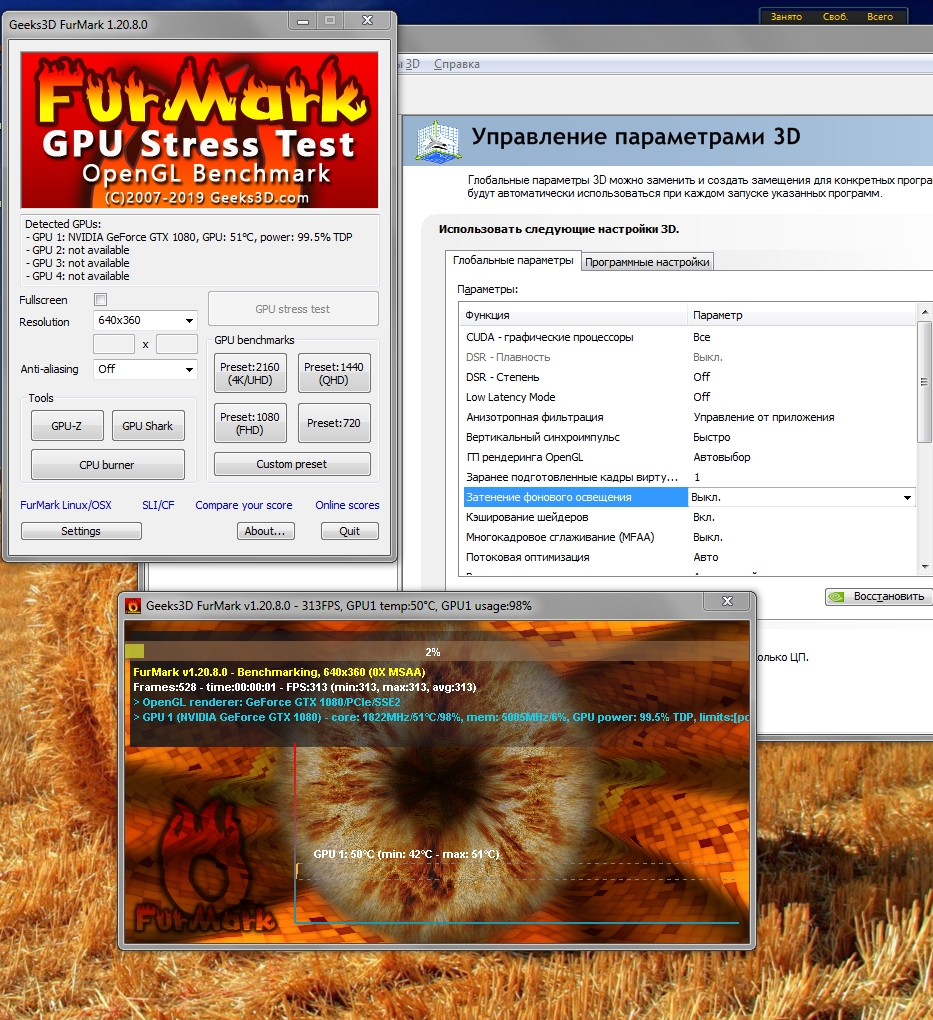Select CUDA - графические процессоры row

688,337
